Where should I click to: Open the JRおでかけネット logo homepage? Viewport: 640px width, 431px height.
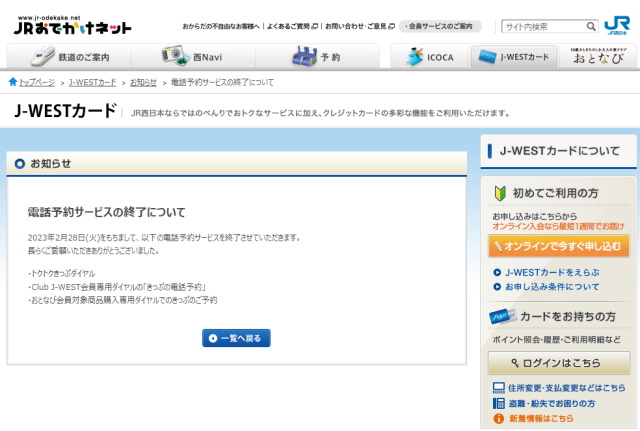[73, 25]
